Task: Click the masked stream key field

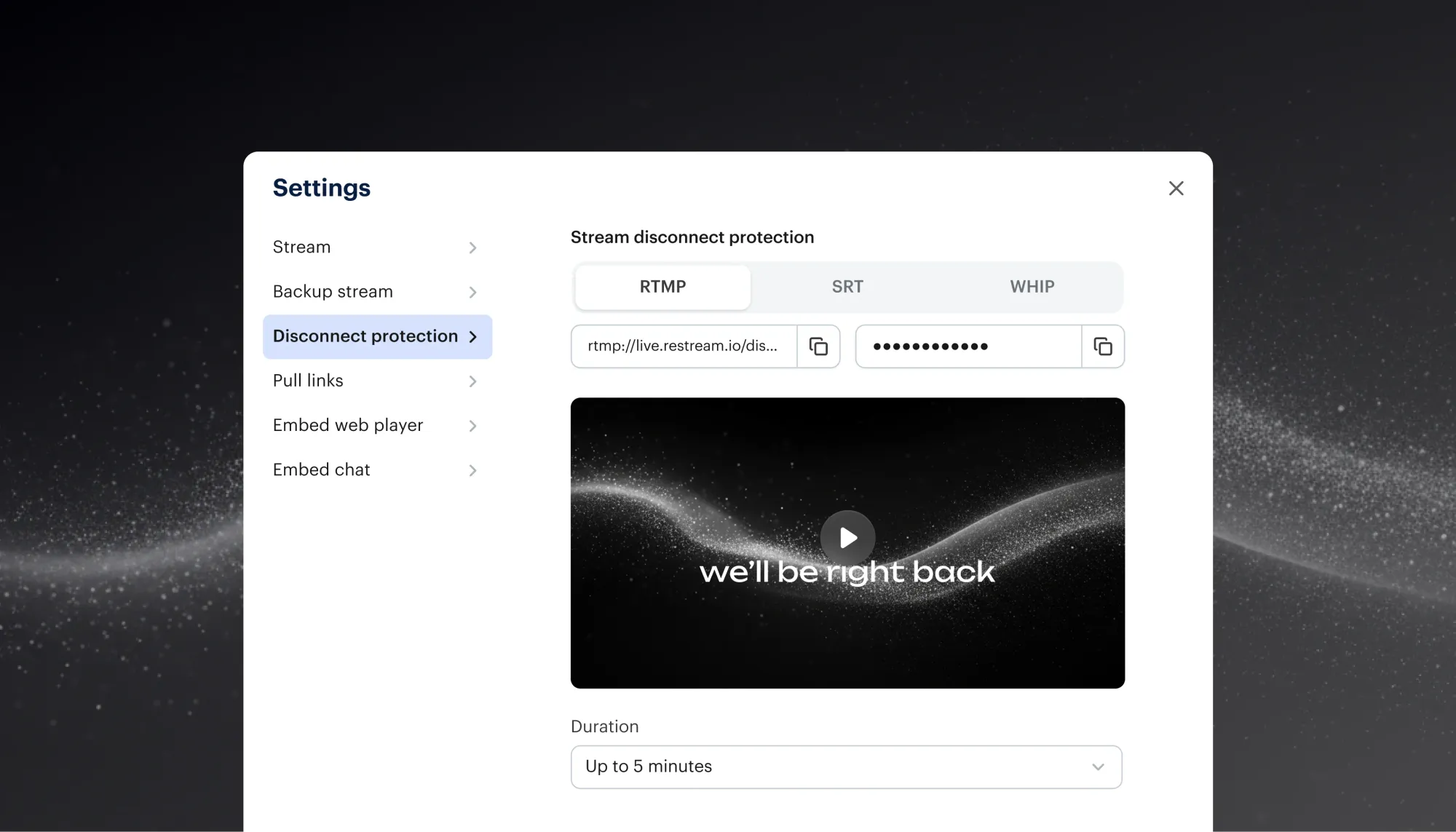Action: tap(967, 346)
